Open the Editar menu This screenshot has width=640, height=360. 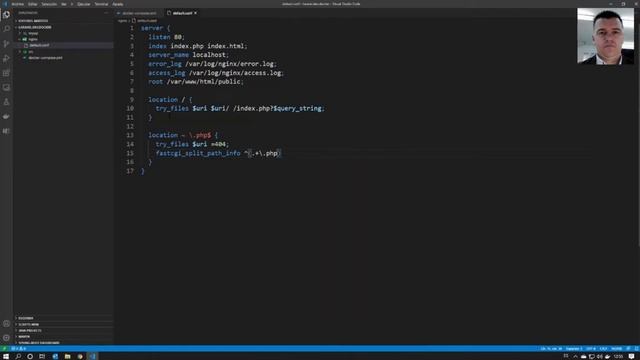33,4
